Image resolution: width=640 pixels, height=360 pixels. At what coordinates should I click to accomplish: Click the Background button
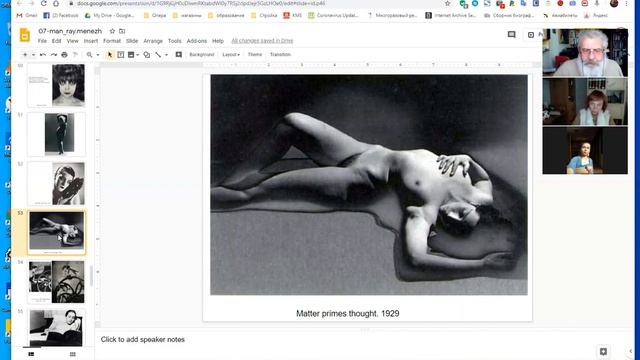click(x=202, y=54)
